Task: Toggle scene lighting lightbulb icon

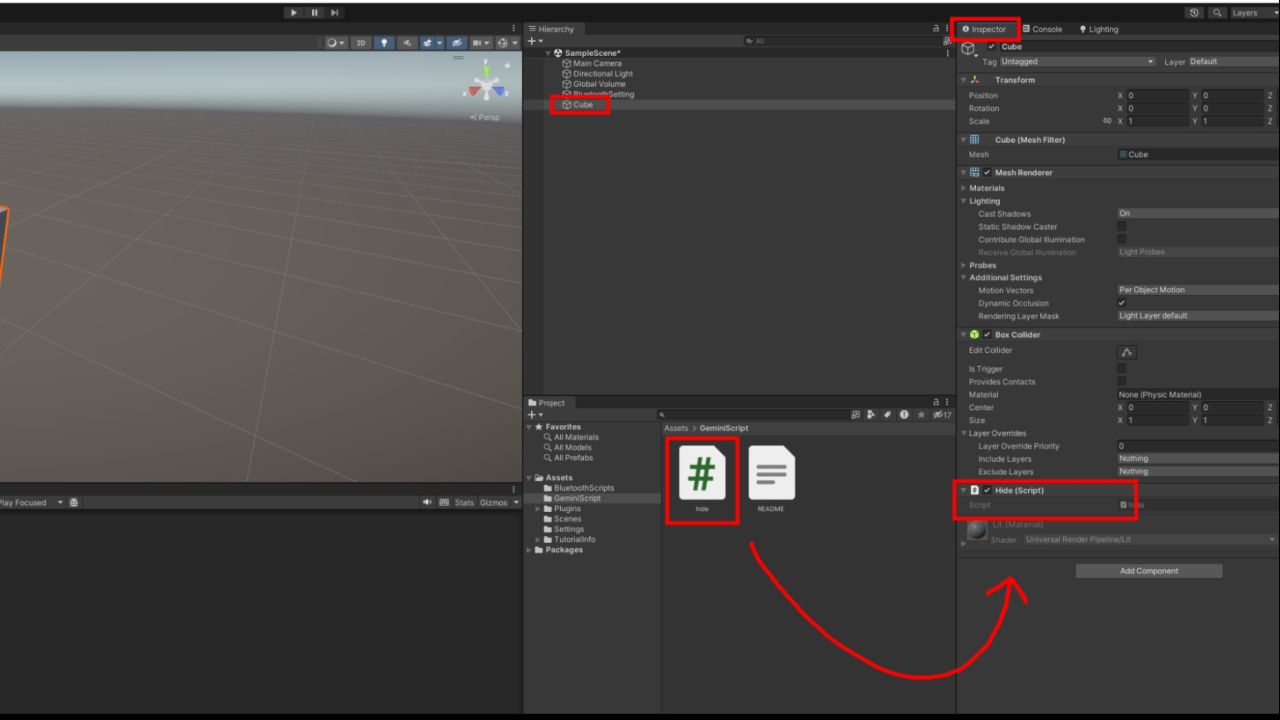Action: click(x=385, y=43)
